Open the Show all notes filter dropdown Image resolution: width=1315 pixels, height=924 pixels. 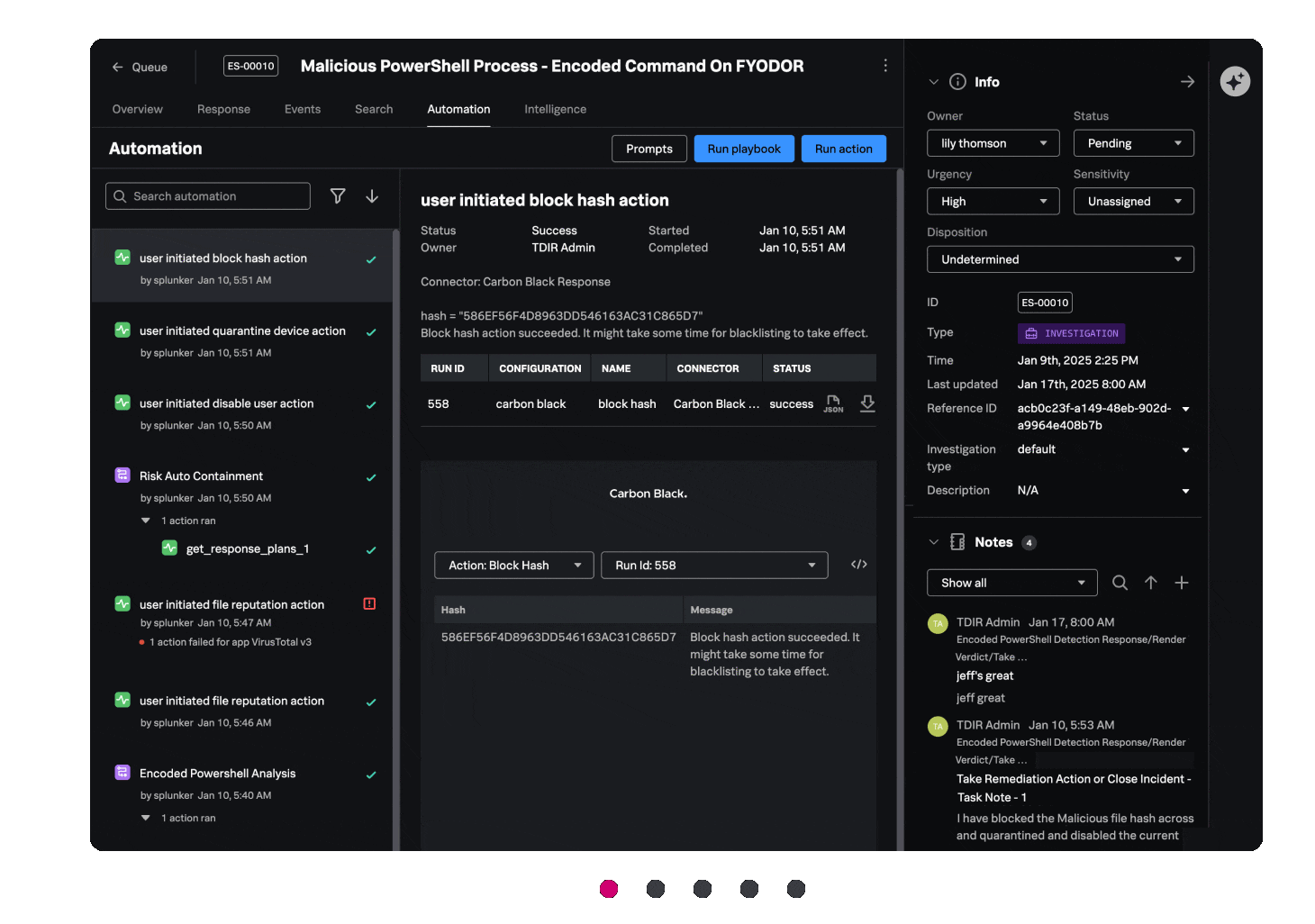[1011, 583]
